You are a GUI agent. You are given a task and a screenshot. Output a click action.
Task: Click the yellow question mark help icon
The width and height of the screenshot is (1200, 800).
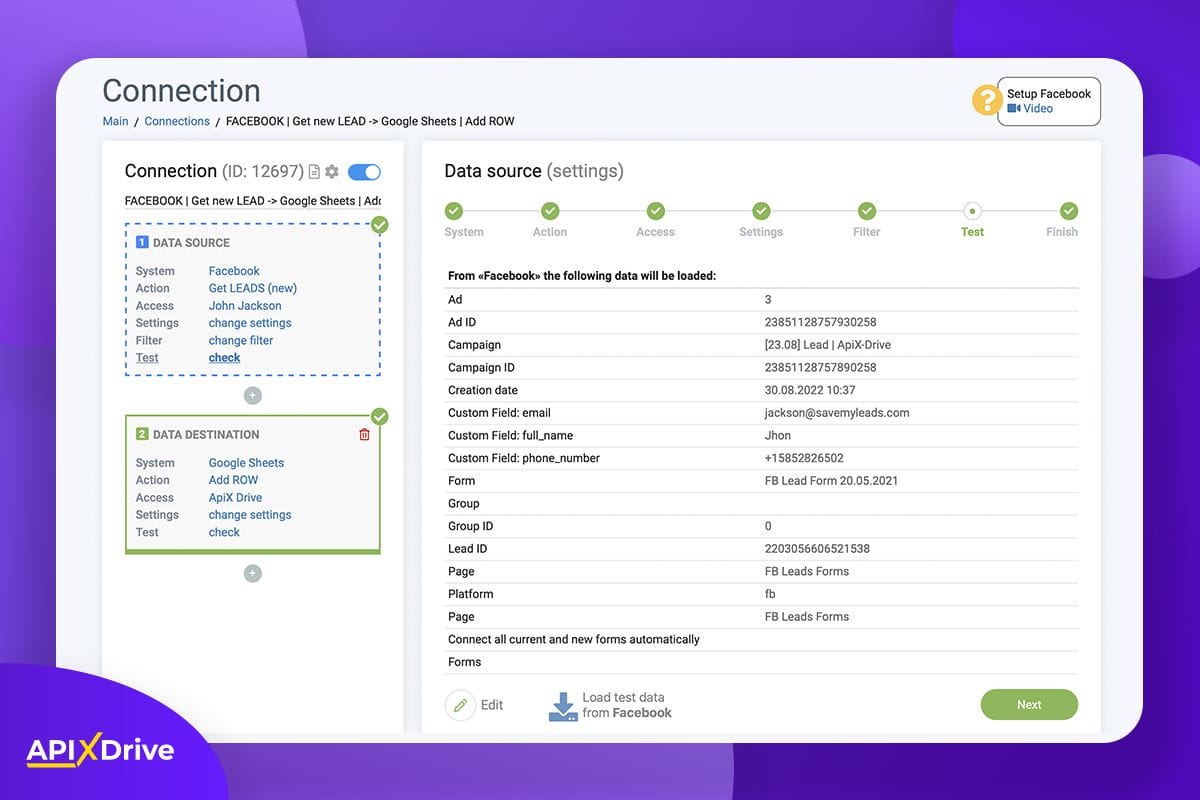tap(987, 100)
